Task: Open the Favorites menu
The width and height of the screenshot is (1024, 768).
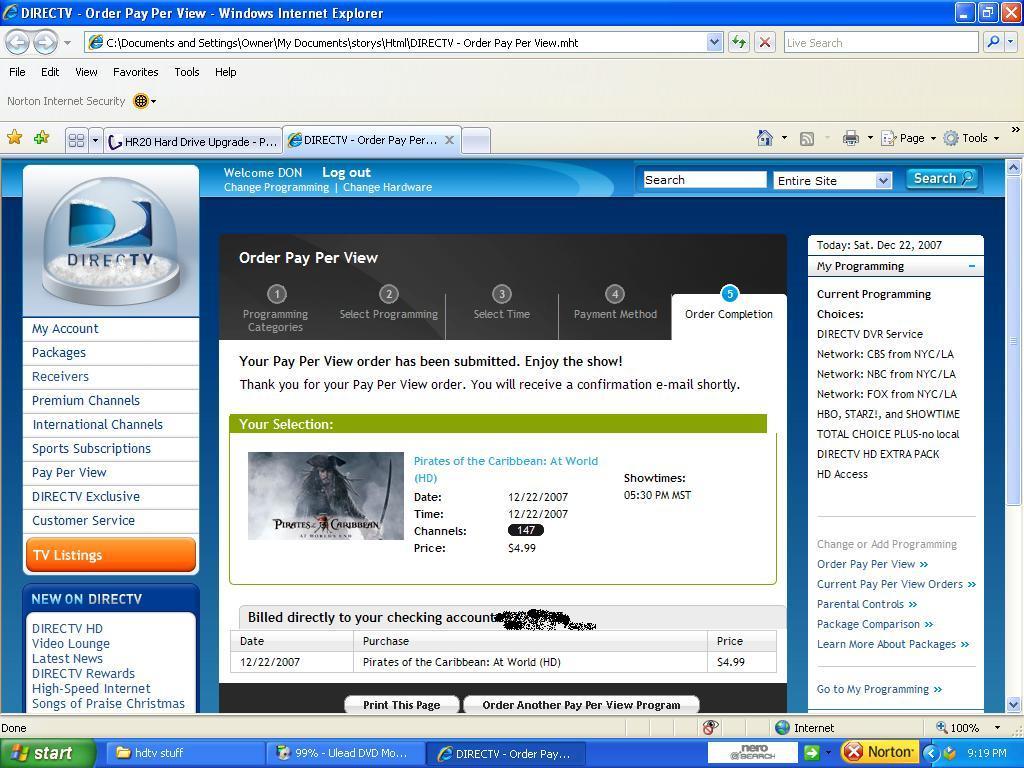Action: tap(135, 72)
